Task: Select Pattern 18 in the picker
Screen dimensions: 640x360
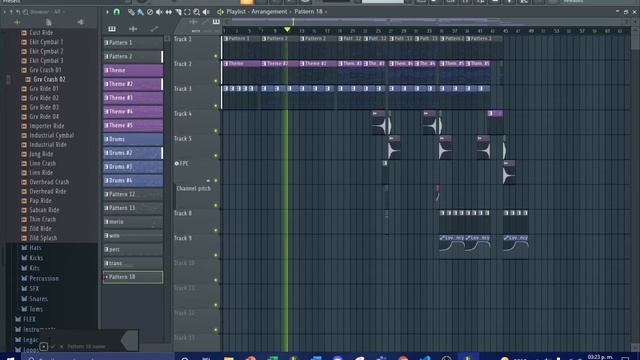Action: coord(133,277)
